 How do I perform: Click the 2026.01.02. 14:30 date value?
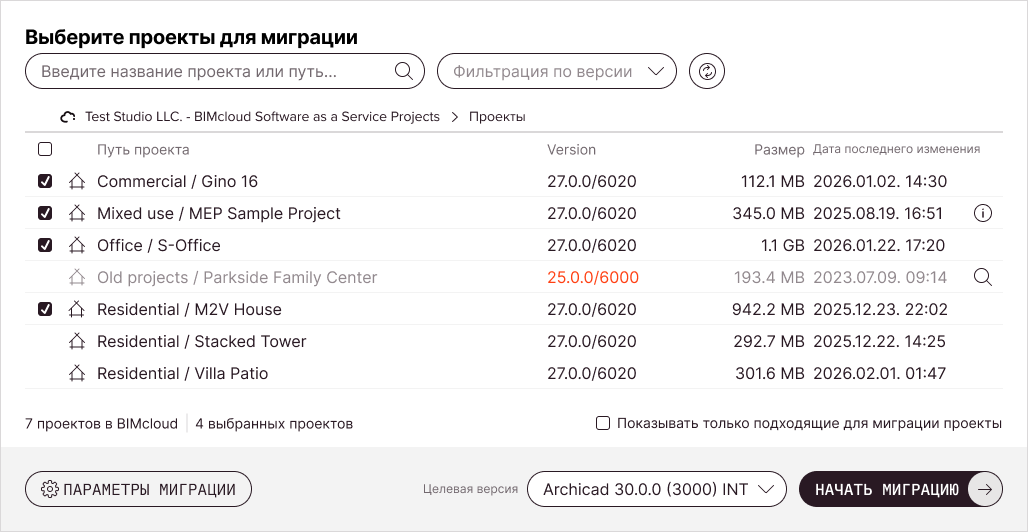click(880, 181)
